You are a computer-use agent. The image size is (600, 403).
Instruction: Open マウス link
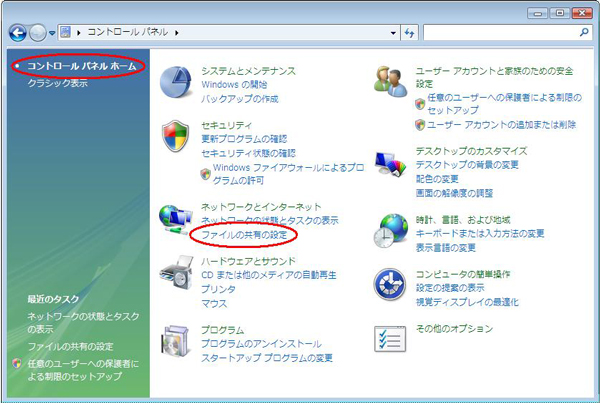click(x=214, y=303)
